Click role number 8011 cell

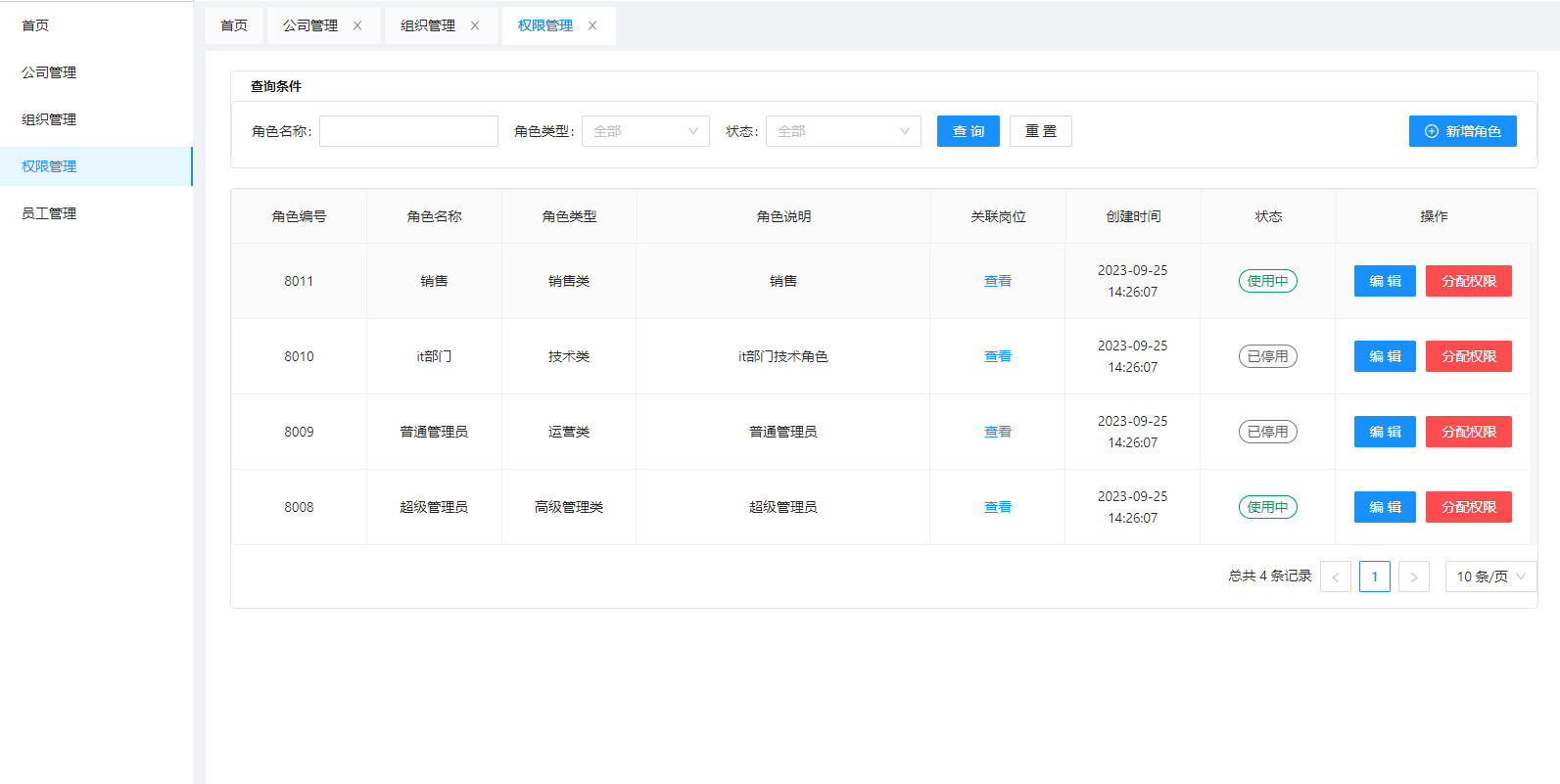pyautogui.click(x=300, y=281)
